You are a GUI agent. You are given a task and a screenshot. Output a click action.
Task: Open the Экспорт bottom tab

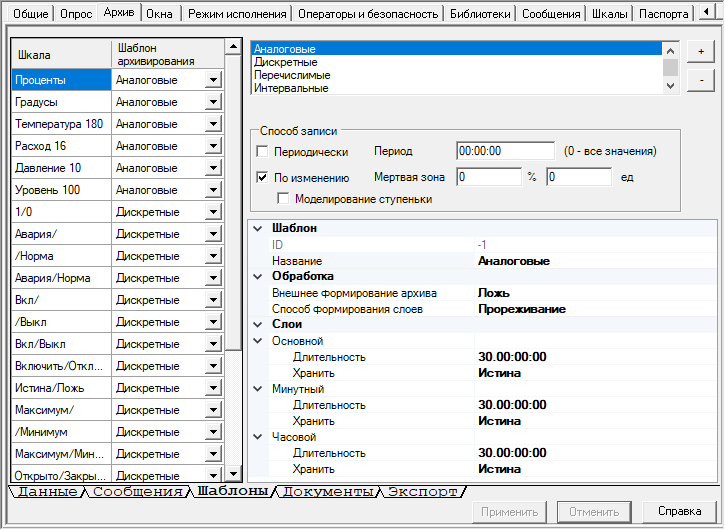click(423, 492)
